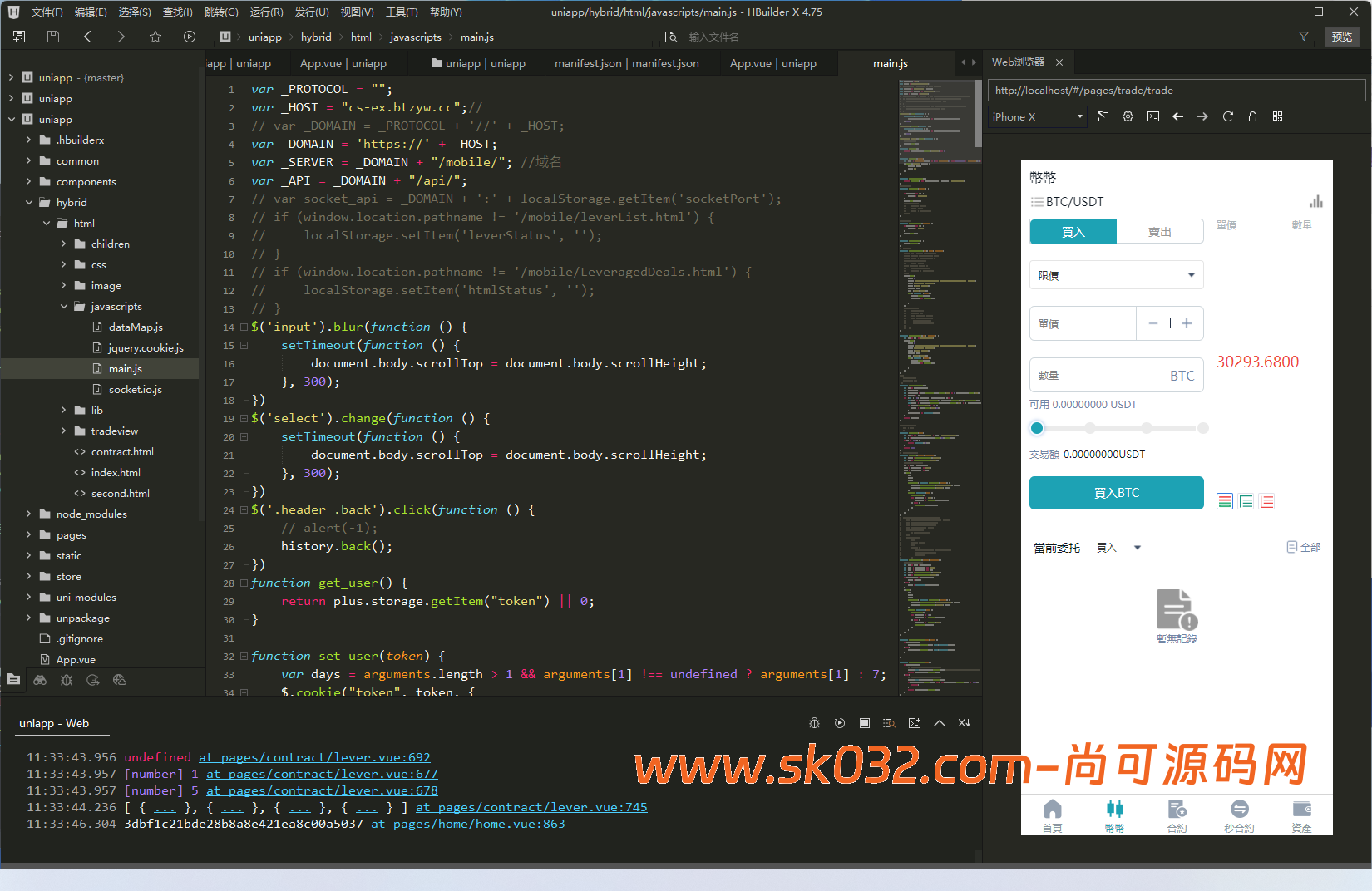Image resolution: width=1372 pixels, height=891 pixels.
Task: Switch to the 賣出 sell toggle
Action: (1160, 232)
